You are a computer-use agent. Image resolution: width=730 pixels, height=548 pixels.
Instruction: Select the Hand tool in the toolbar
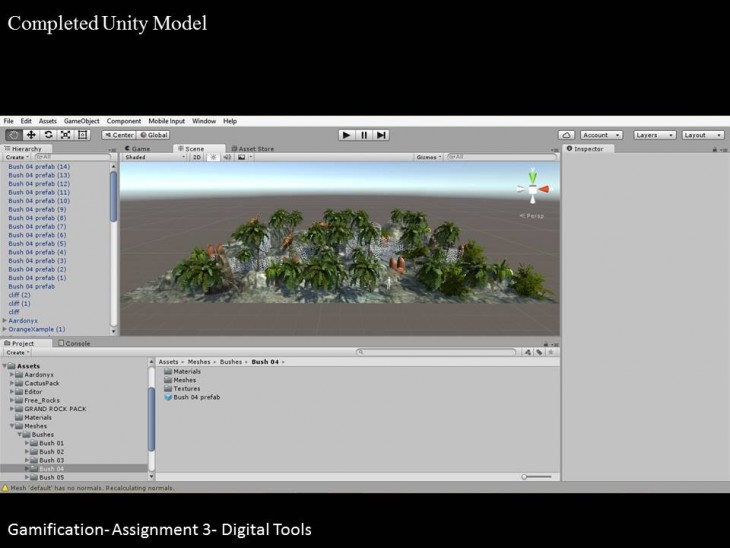tap(14, 135)
